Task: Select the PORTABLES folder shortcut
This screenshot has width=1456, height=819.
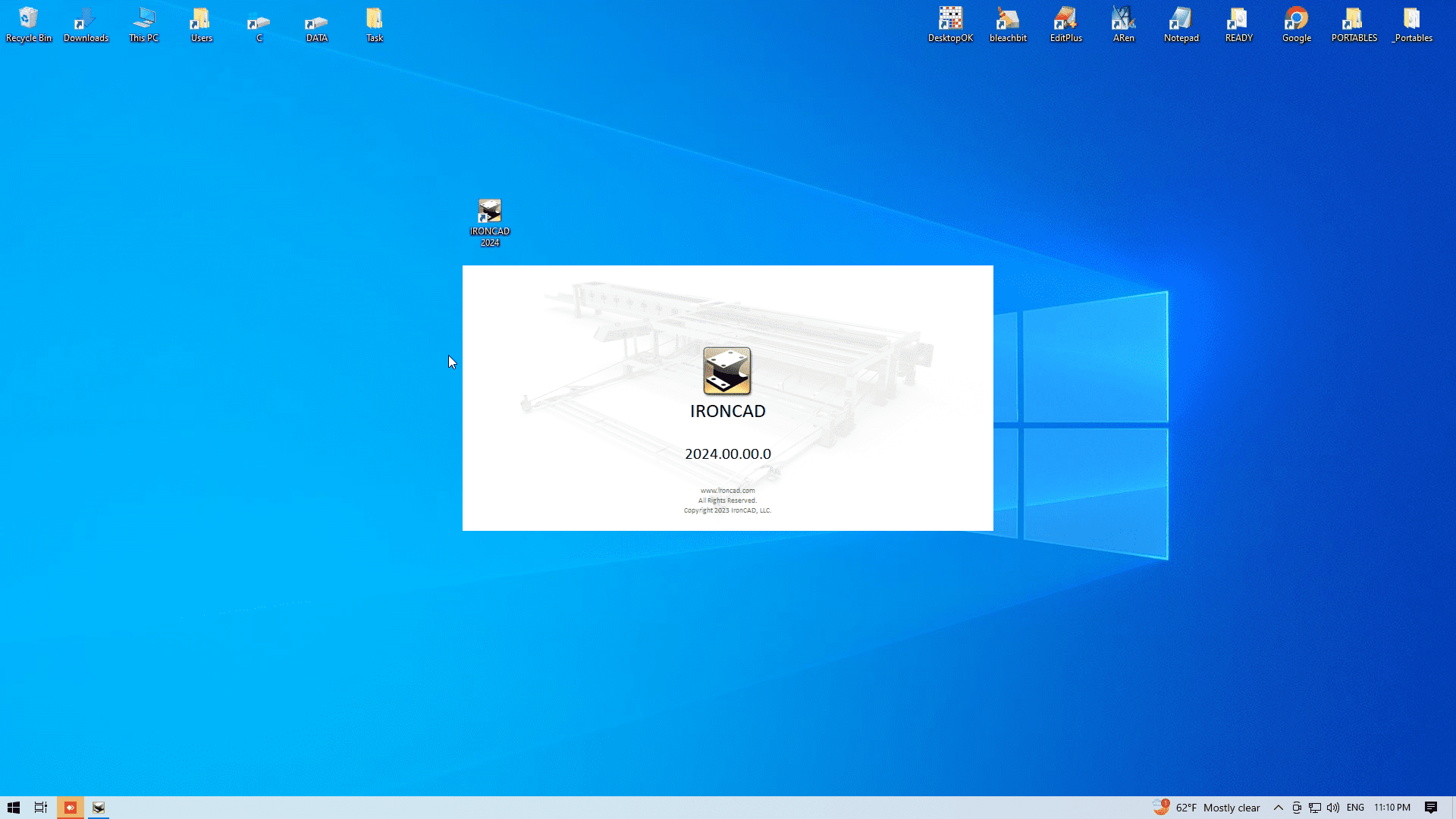Action: pos(1354,24)
